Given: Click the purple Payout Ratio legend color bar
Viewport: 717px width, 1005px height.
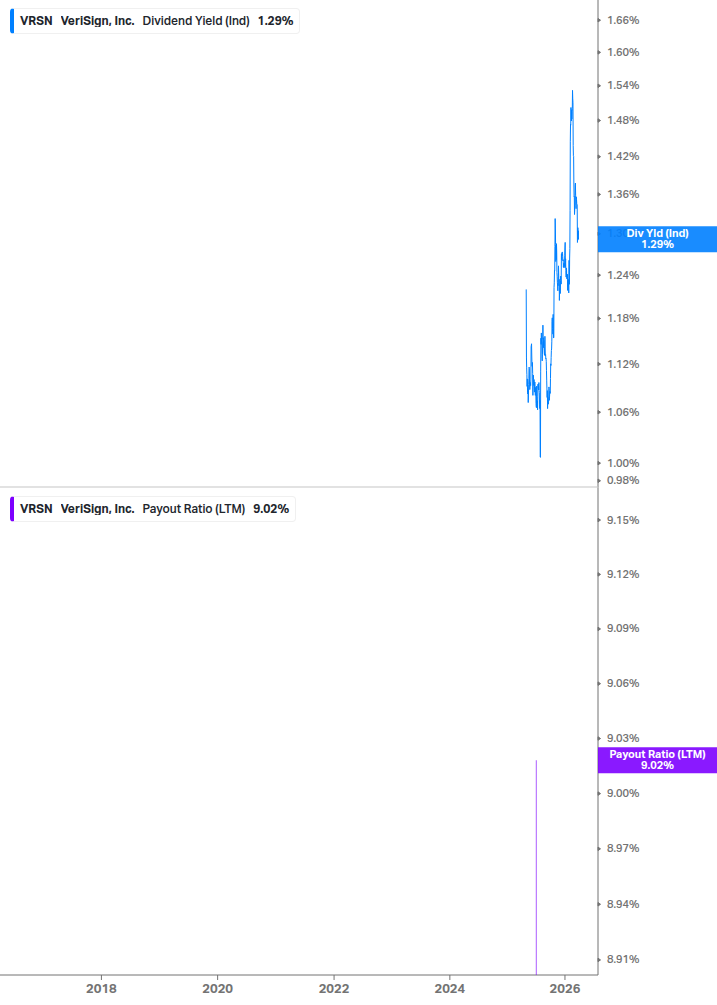Looking at the screenshot, I should coord(12,509).
